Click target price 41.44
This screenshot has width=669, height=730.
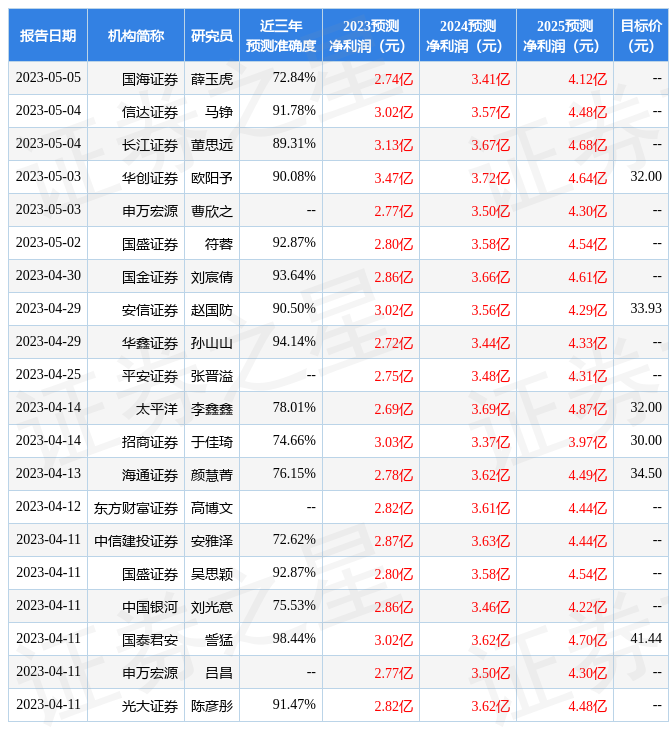point(646,638)
